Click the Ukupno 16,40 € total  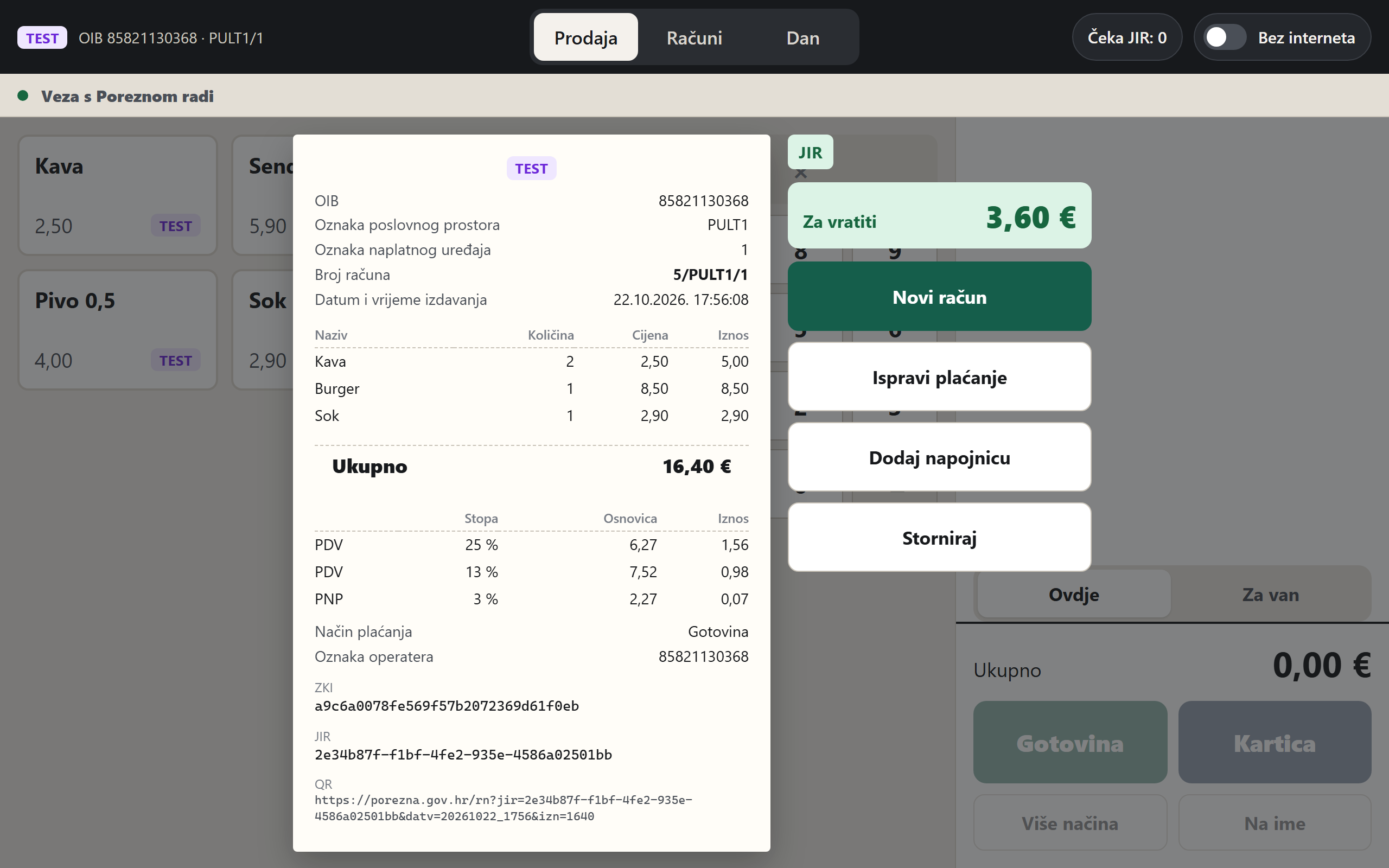[x=532, y=466]
